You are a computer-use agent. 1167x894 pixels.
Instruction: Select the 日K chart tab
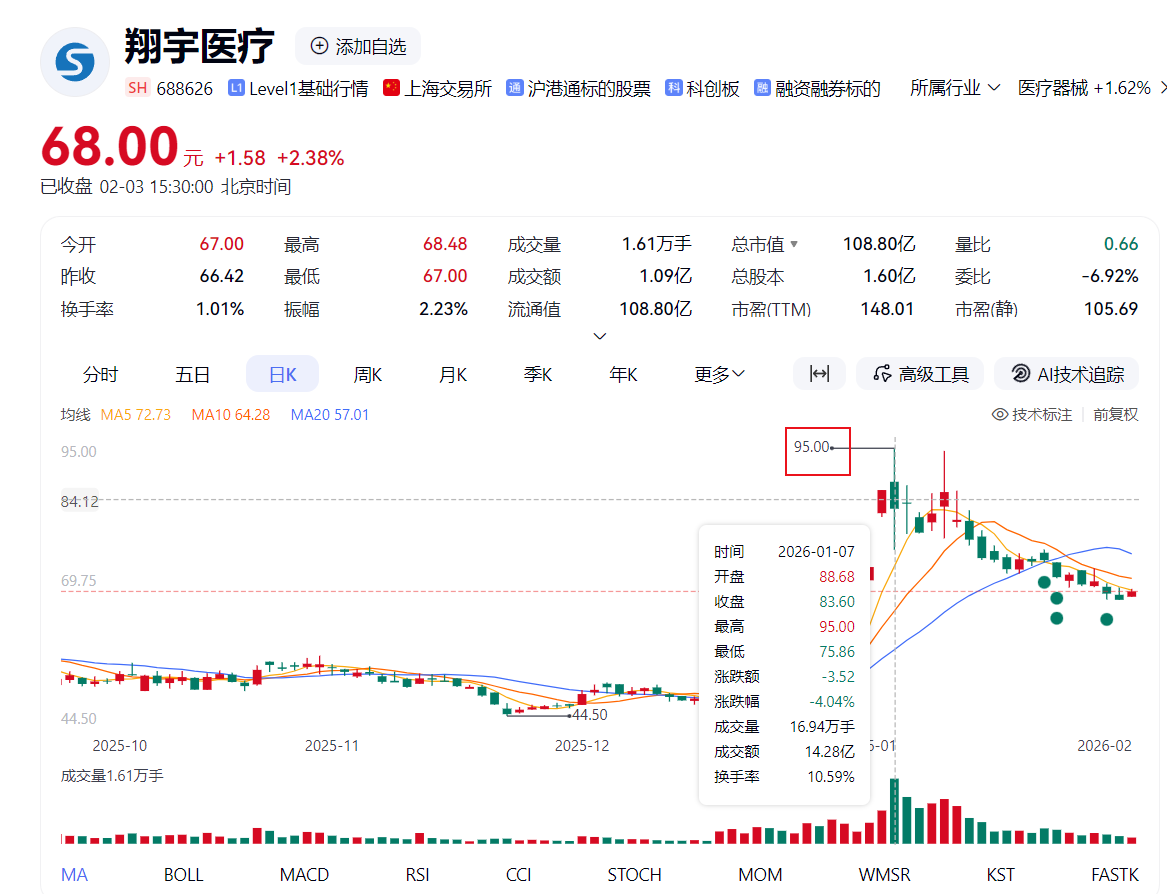tap(283, 374)
